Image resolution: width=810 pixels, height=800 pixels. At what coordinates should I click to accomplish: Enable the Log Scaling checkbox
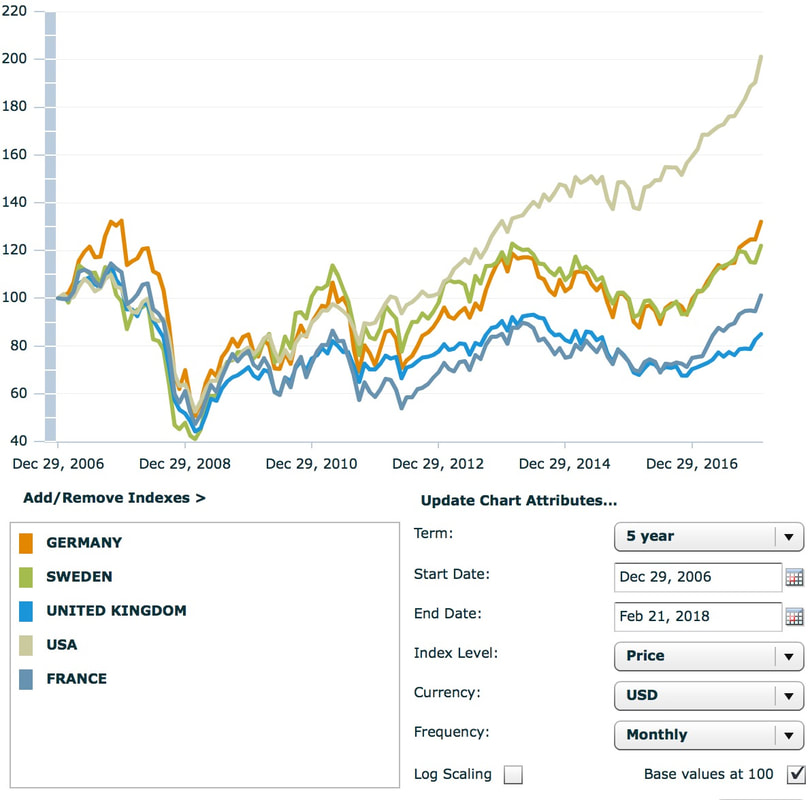(513, 774)
